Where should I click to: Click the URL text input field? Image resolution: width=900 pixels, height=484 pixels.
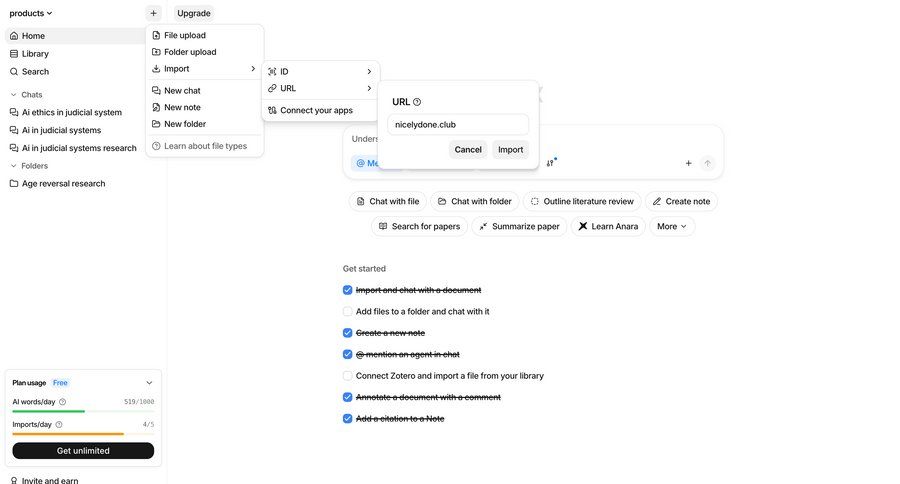click(x=457, y=124)
